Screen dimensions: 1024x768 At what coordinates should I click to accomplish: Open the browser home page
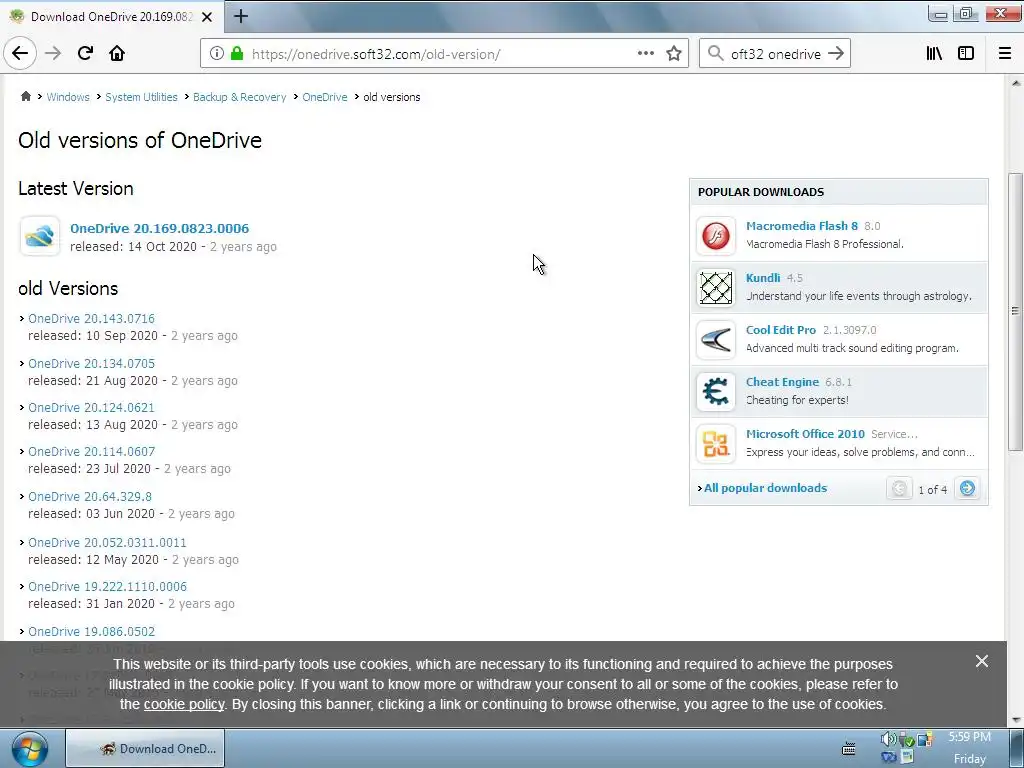pos(117,53)
